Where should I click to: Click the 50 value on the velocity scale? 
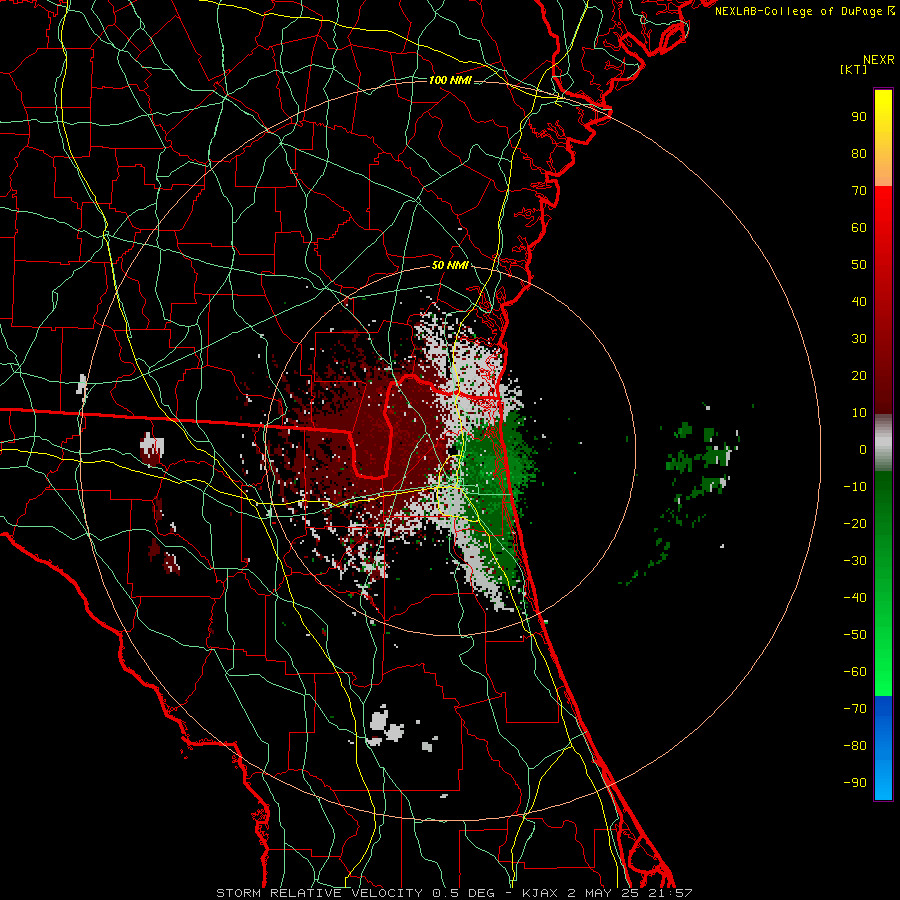pyautogui.click(x=859, y=265)
